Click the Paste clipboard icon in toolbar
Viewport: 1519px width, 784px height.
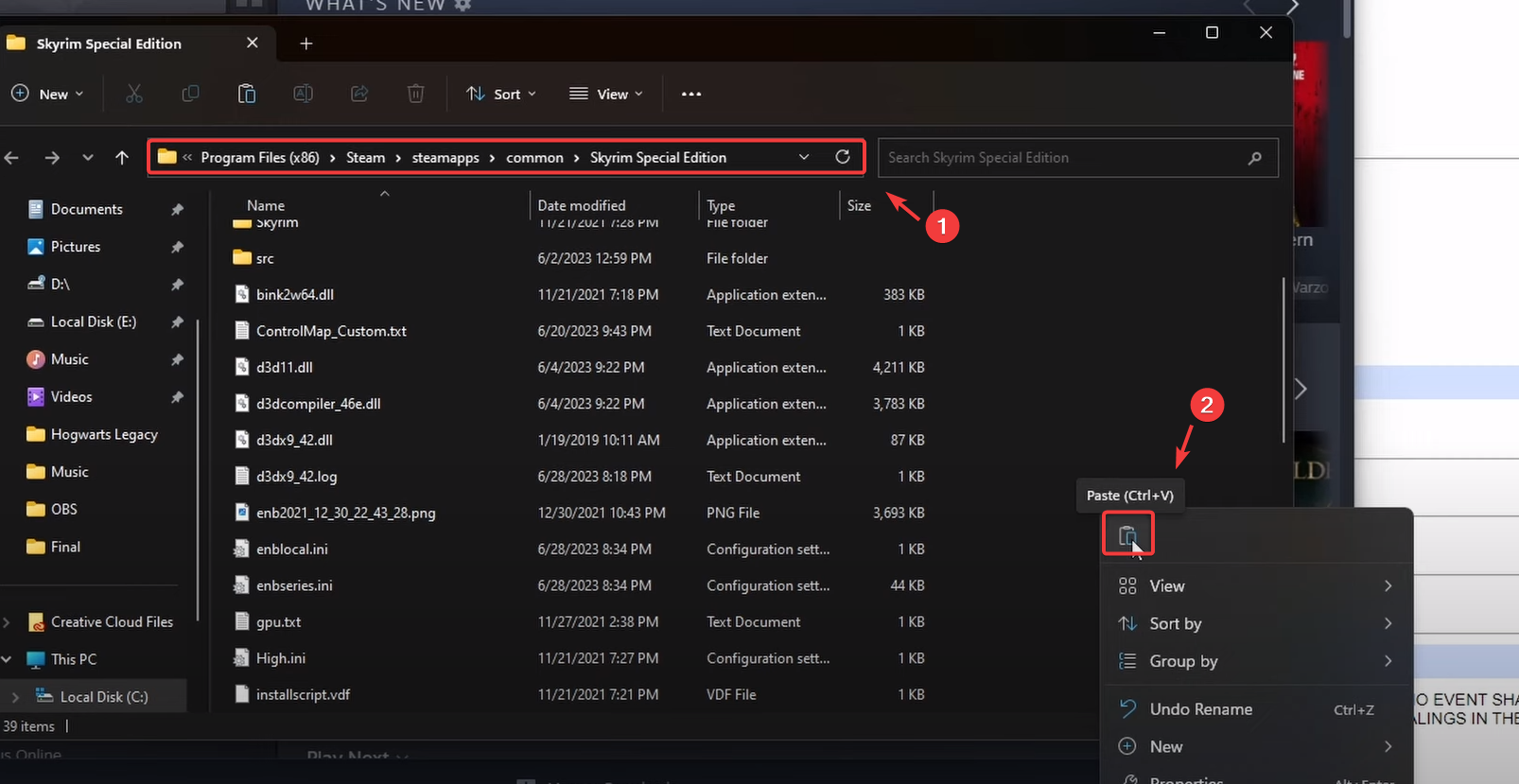247,94
